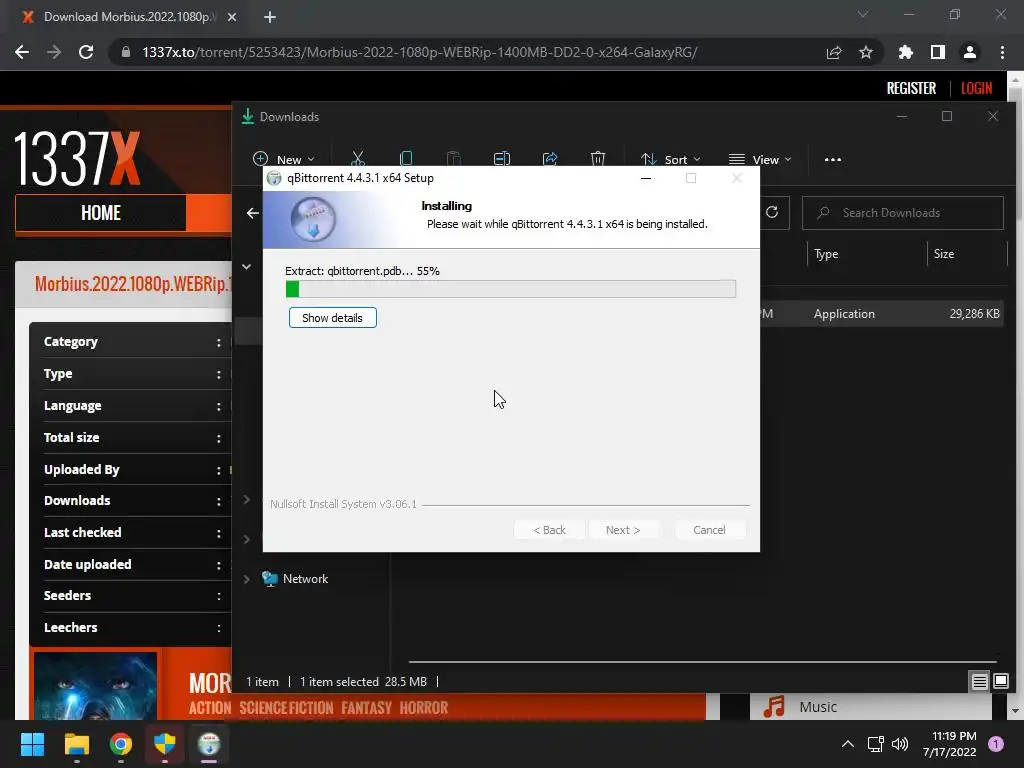Click the Type column header in Downloads

[826, 254]
